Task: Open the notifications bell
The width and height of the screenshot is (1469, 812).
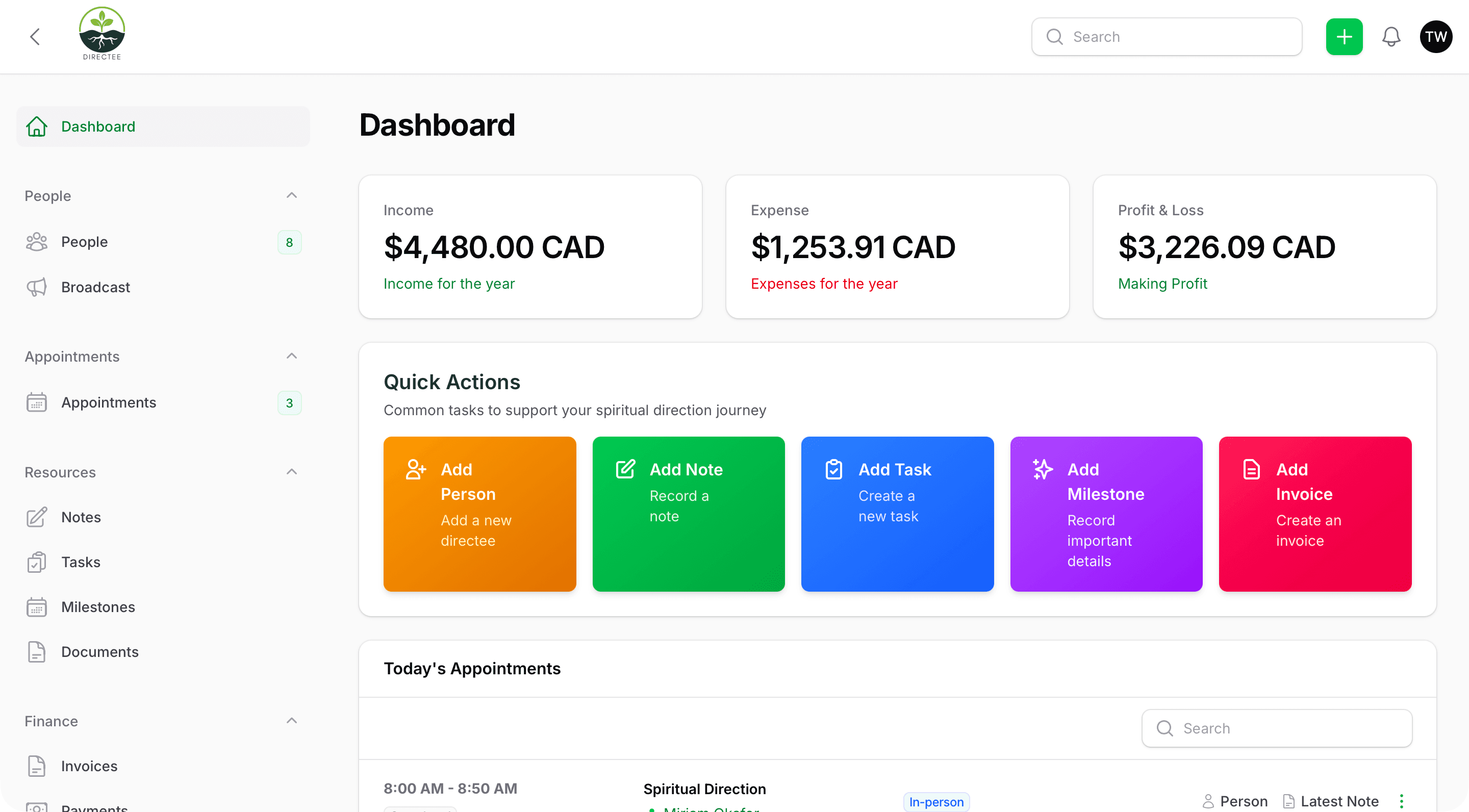Action: 1391,37
